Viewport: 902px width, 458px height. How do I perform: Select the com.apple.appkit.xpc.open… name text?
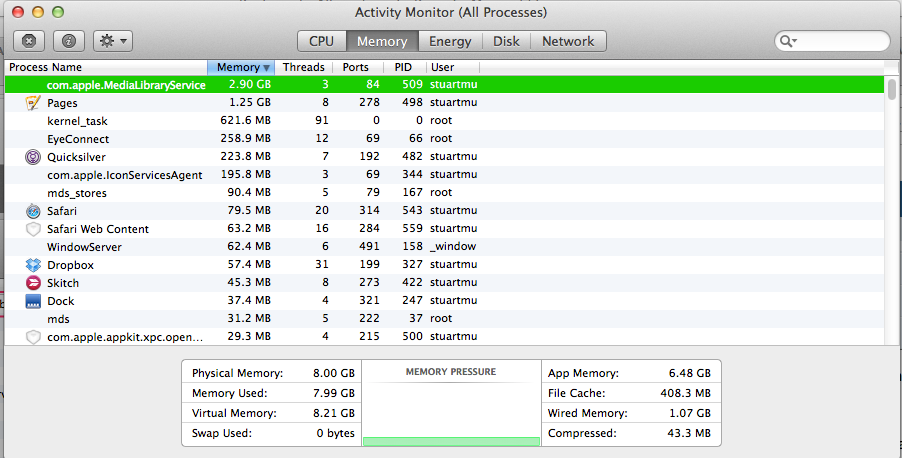click(125, 337)
